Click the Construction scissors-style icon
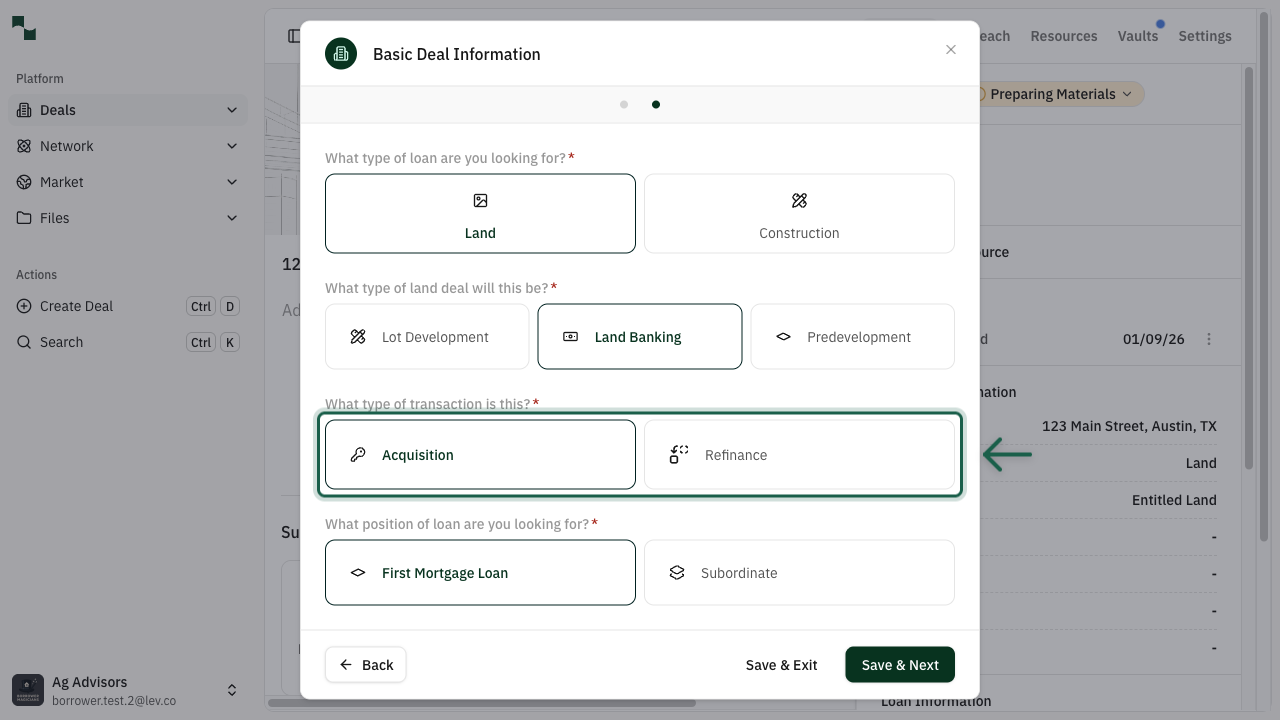 pyautogui.click(x=798, y=200)
